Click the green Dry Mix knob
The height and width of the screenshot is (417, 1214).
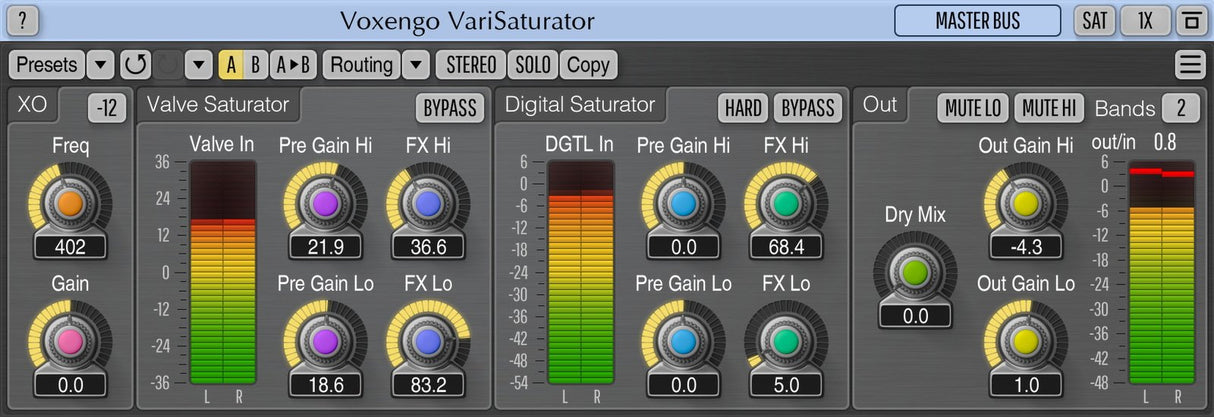pos(914,272)
